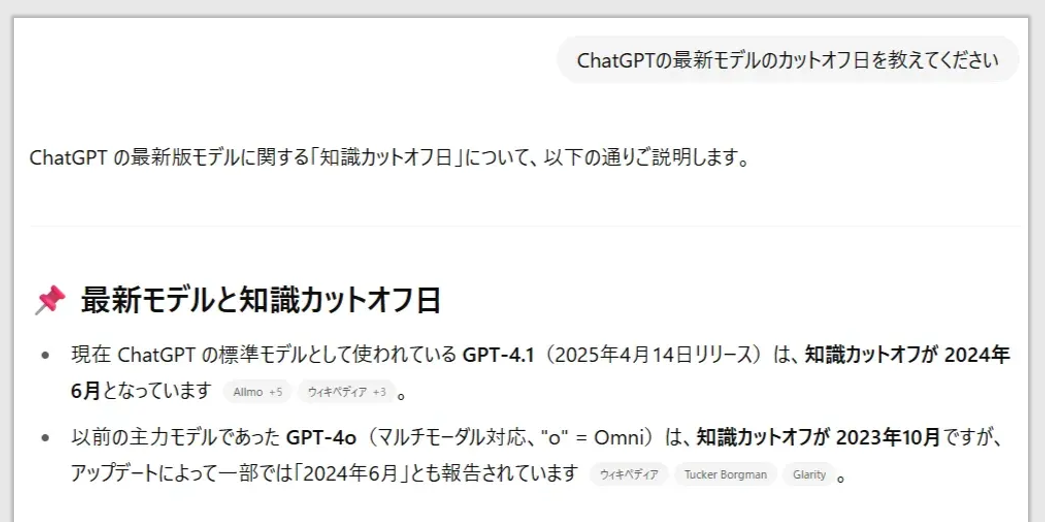Open the Allmo +5 source citation chip
This screenshot has width=1045, height=522.
point(258,392)
